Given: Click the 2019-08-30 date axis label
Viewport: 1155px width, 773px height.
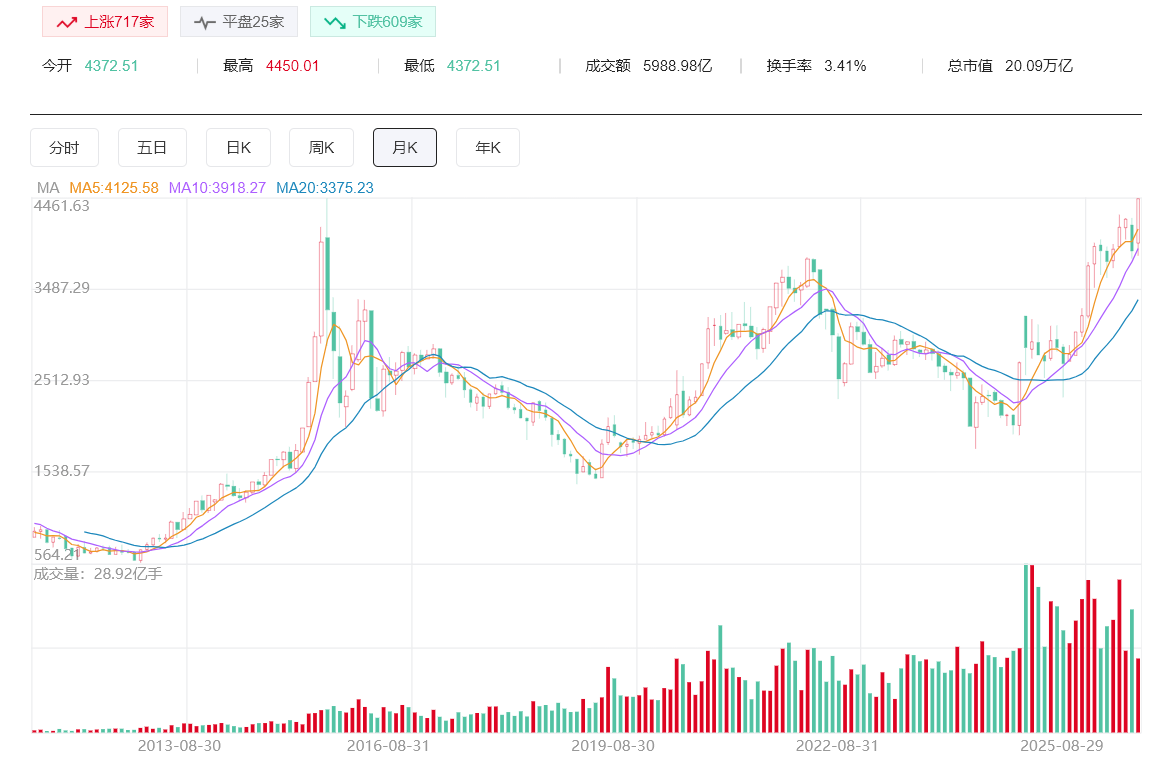Looking at the screenshot, I should point(612,746).
